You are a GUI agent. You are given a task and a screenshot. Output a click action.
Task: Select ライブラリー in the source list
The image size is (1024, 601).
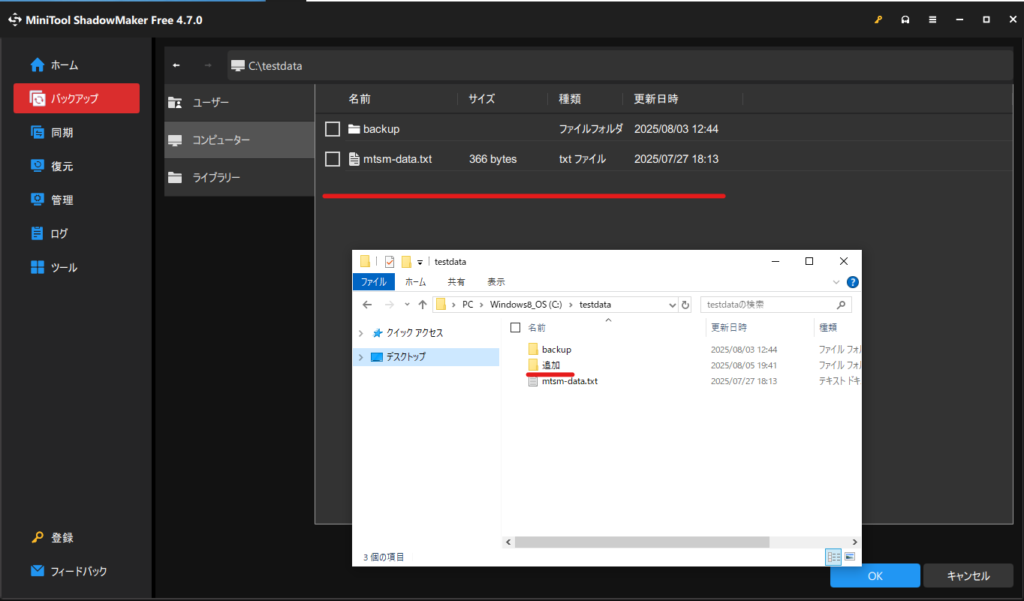(x=240, y=177)
